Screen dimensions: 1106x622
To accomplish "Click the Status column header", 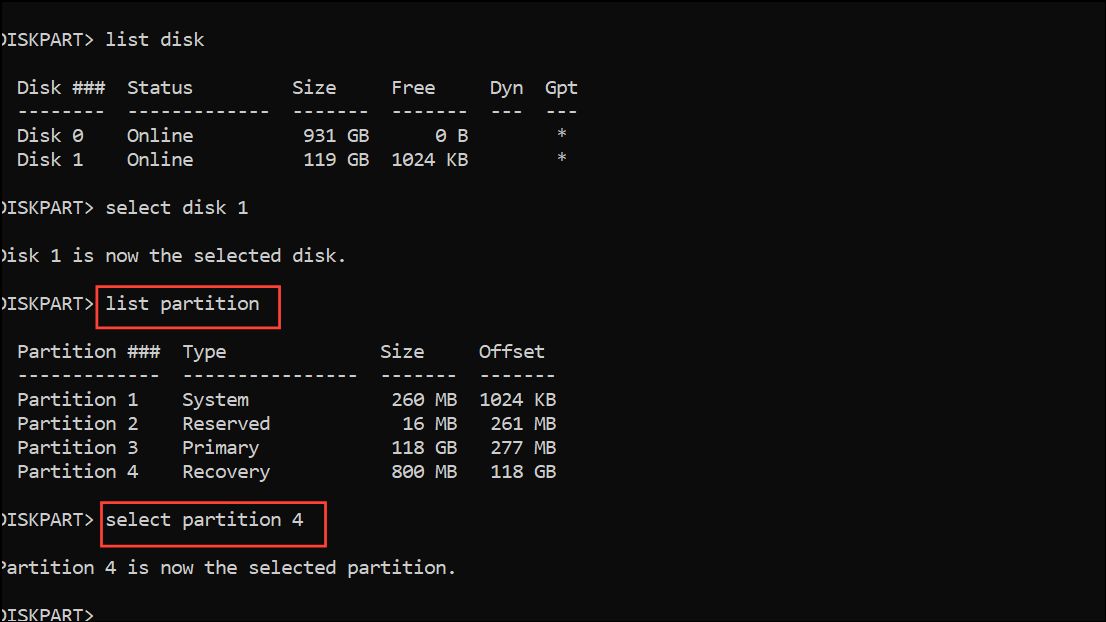I will pos(159,87).
